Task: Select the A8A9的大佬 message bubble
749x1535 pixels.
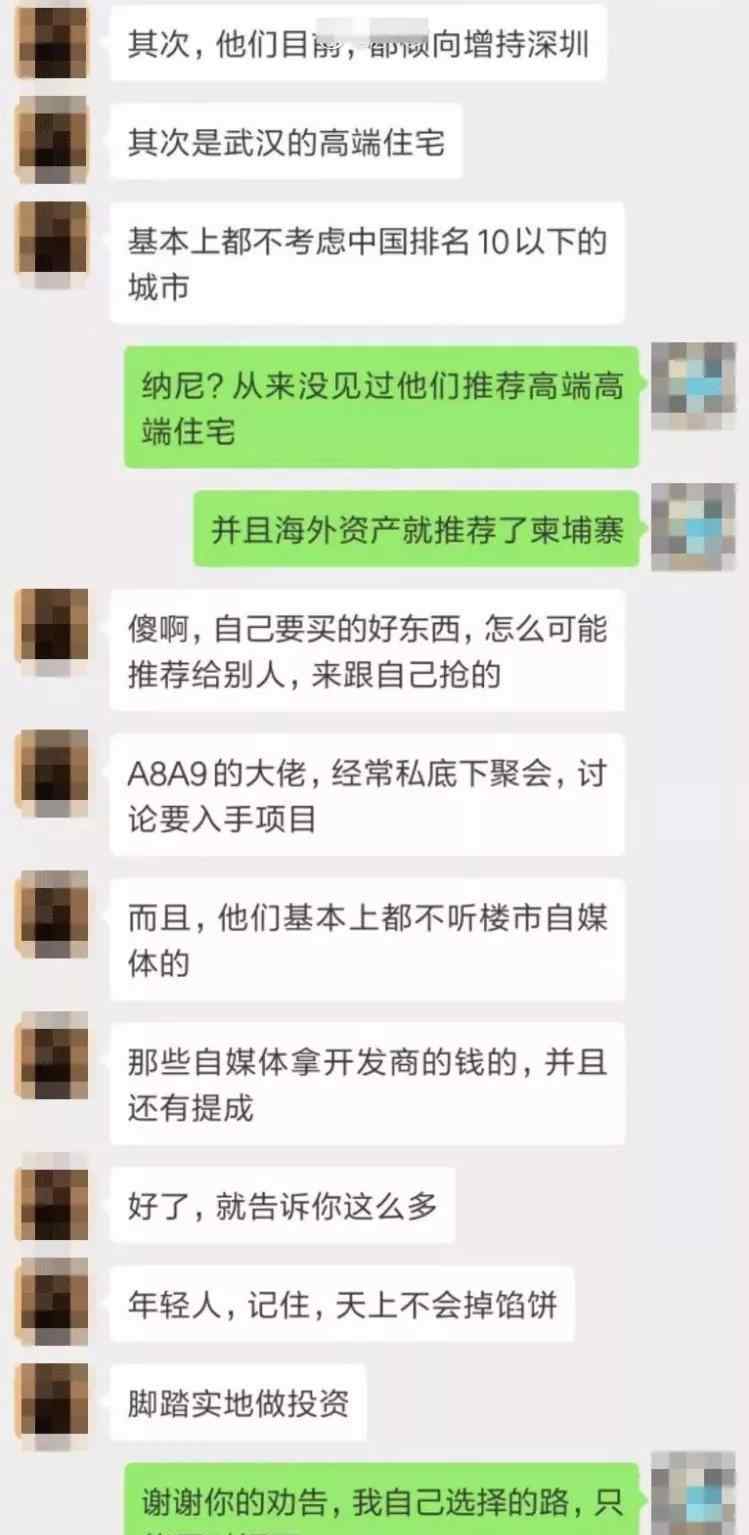Action: (367, 795)
